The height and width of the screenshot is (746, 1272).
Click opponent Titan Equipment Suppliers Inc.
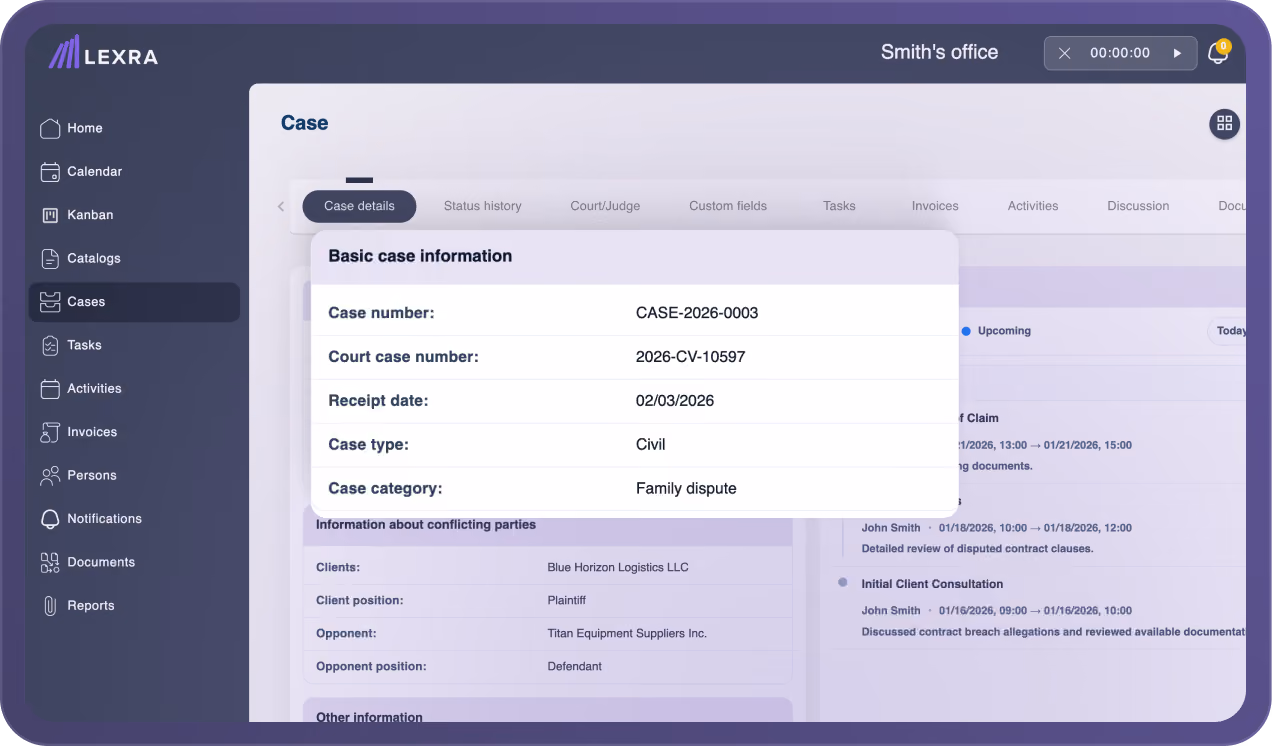627,633
